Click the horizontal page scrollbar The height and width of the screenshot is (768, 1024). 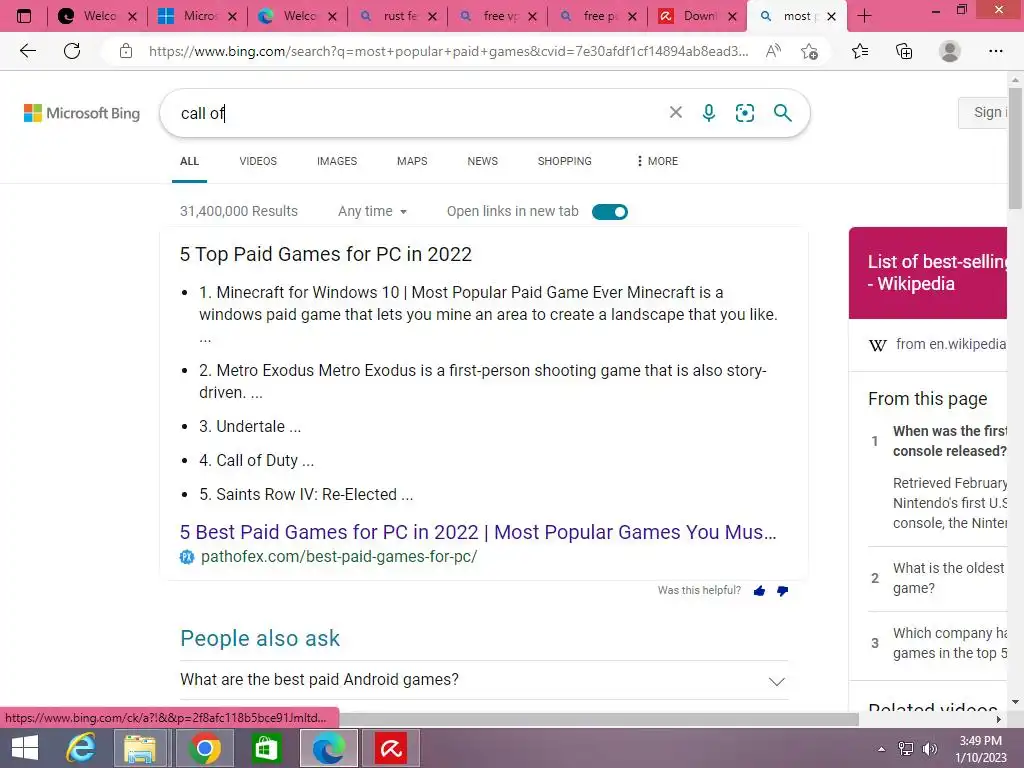[x=598, y=719]
